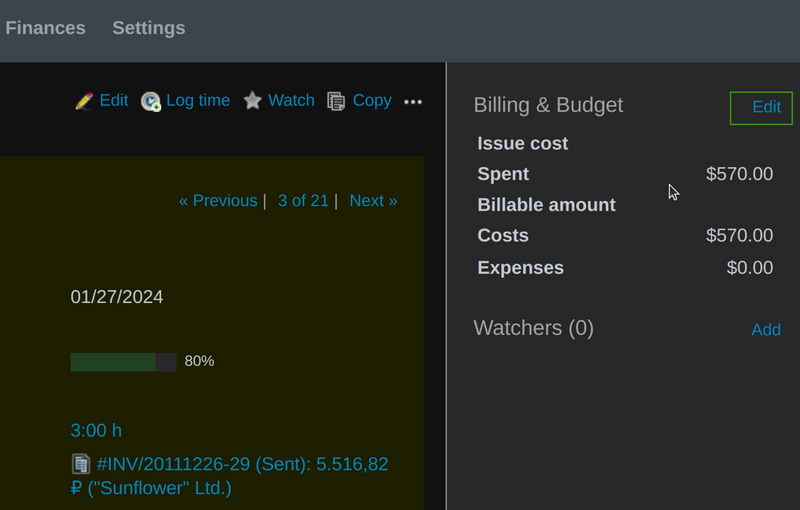Open the Settings menu
The width and height of the screenshot is (800, 510).
[x=148, y=28]
